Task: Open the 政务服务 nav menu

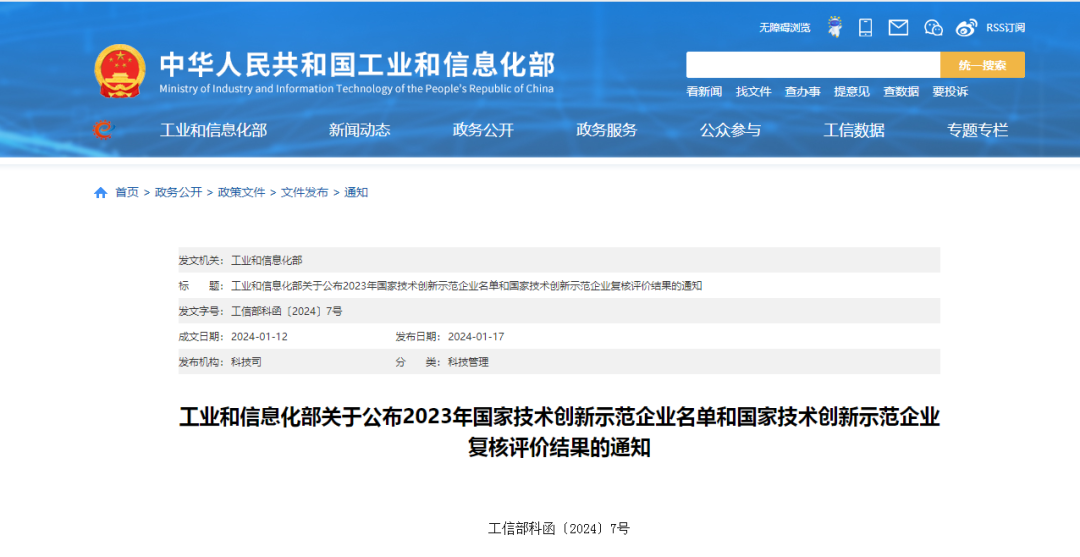Action: pyautogui.click(x=607, y=130)
